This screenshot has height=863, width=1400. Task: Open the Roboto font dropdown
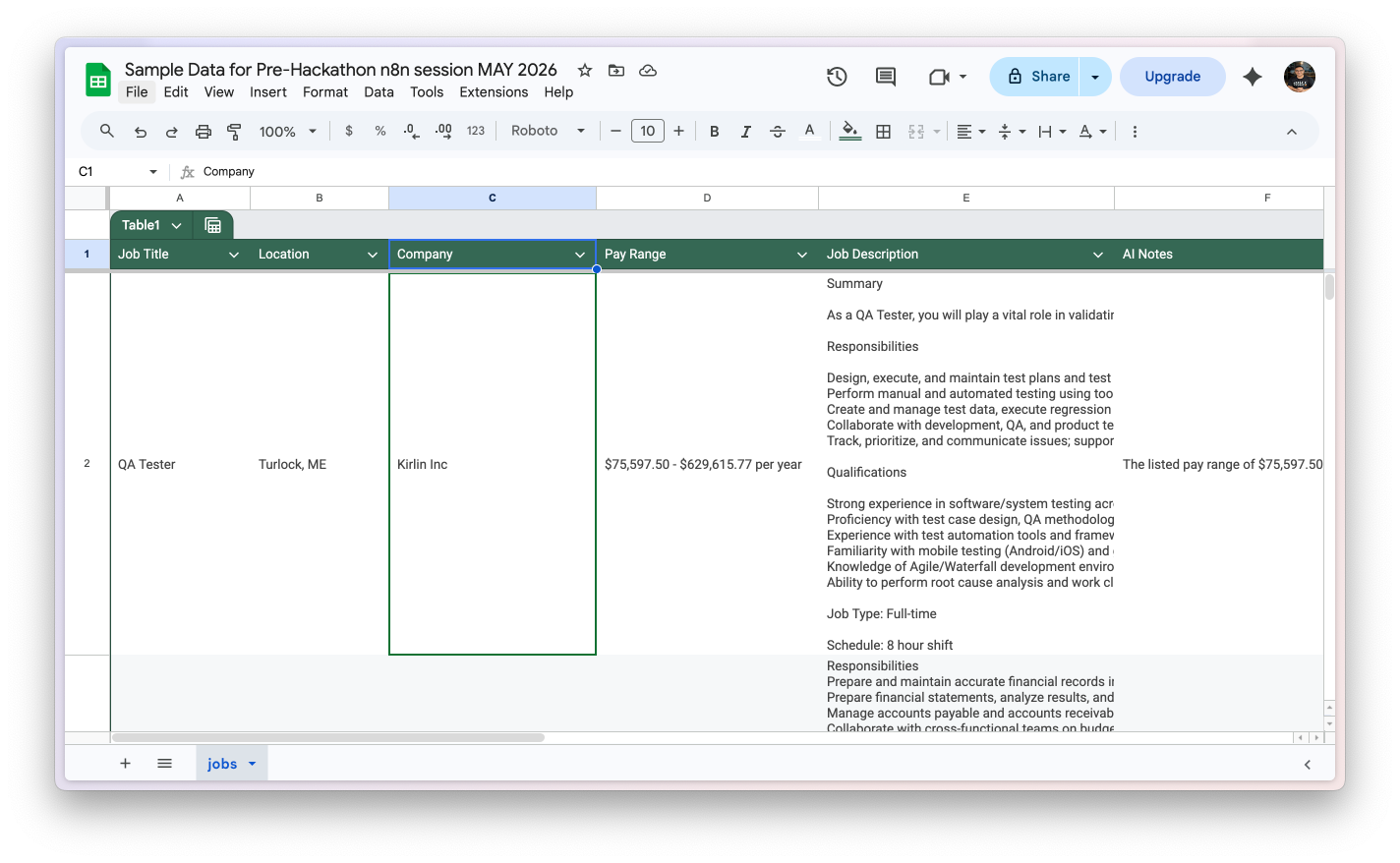pos(548,131)
